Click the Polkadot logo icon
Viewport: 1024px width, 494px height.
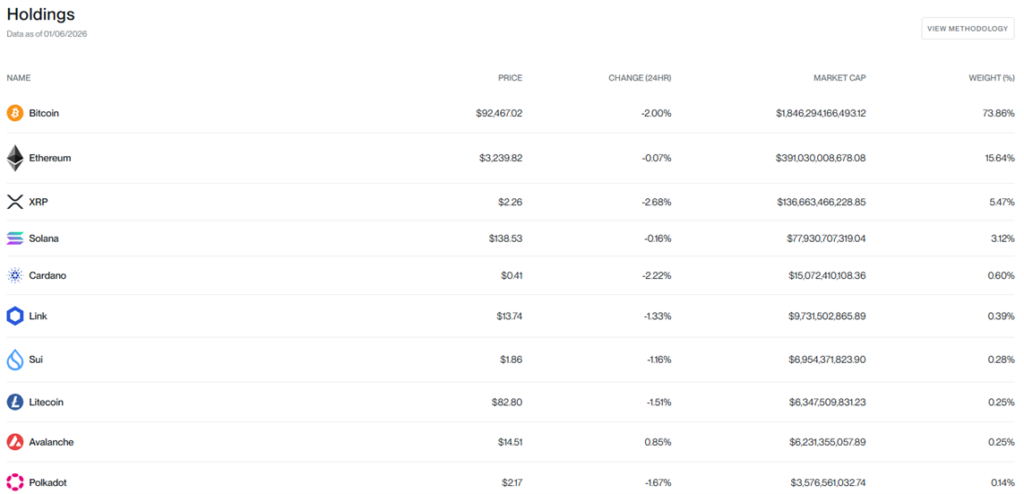point(15,482)
